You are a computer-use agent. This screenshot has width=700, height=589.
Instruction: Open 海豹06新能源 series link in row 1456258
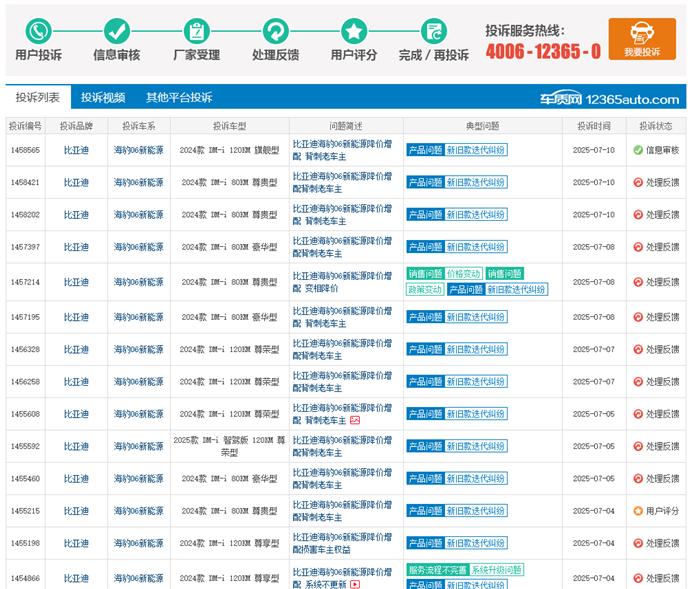coord(139,382)
